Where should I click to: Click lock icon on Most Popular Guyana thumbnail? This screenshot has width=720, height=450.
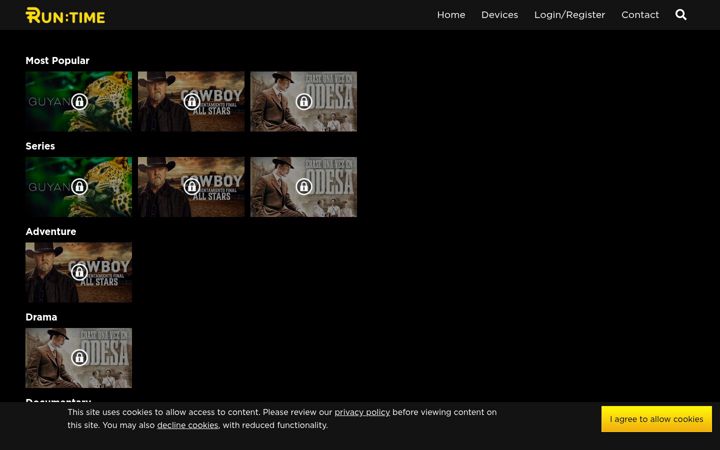pyautogui.click(x=79, y=101)
